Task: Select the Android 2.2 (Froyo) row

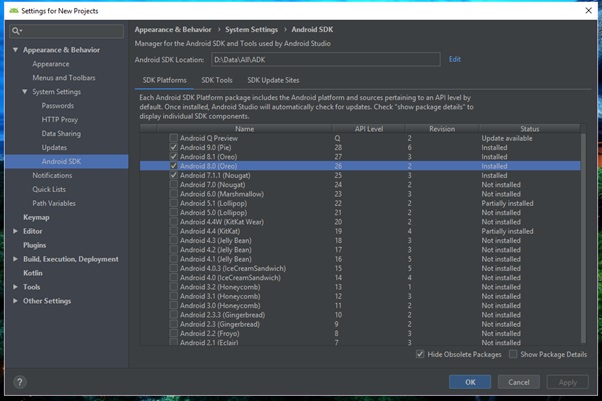Action: click(x=360, y=333)
